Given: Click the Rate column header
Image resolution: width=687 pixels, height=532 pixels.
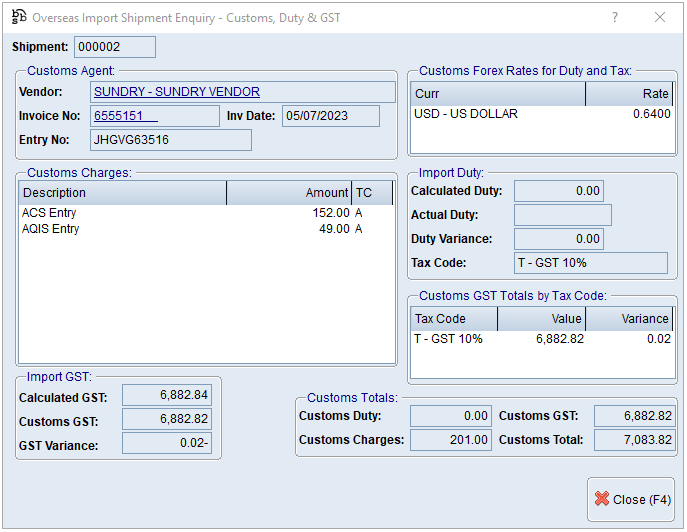Looking at the screenshot, I should tap(630, 94).
